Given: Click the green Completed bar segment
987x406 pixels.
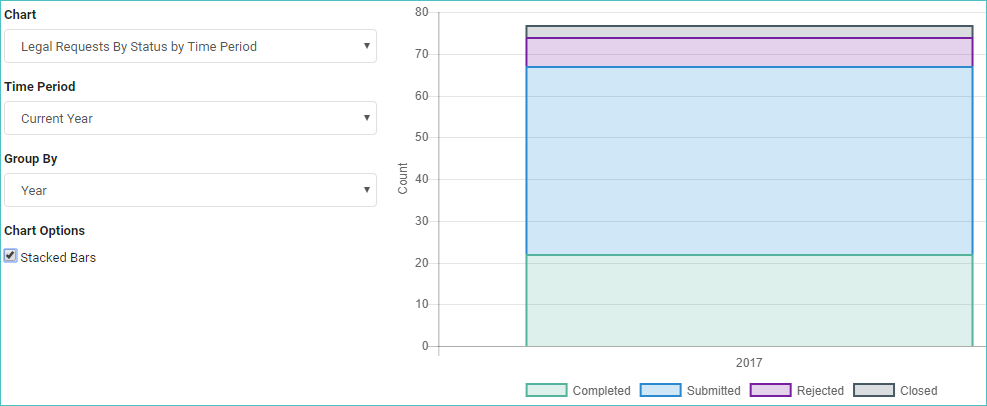Looking at the screenshot, I should click(x=749, y=301).
